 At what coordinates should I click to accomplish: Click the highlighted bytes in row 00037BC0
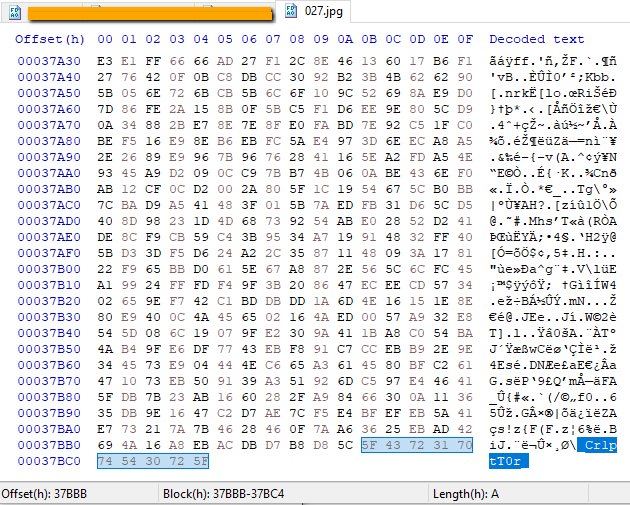(153, 461)
